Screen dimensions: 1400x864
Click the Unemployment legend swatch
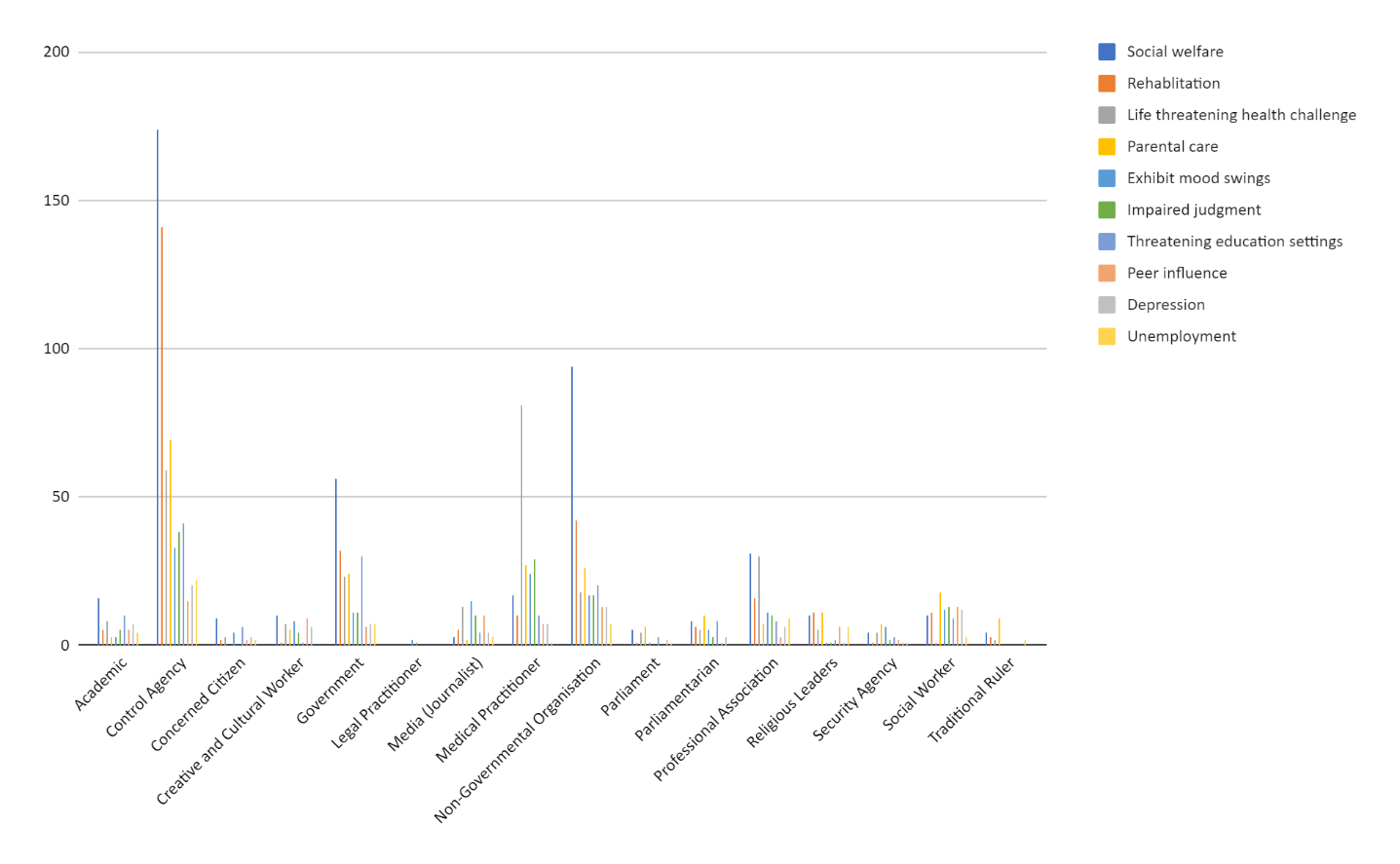pos(1107,337)
